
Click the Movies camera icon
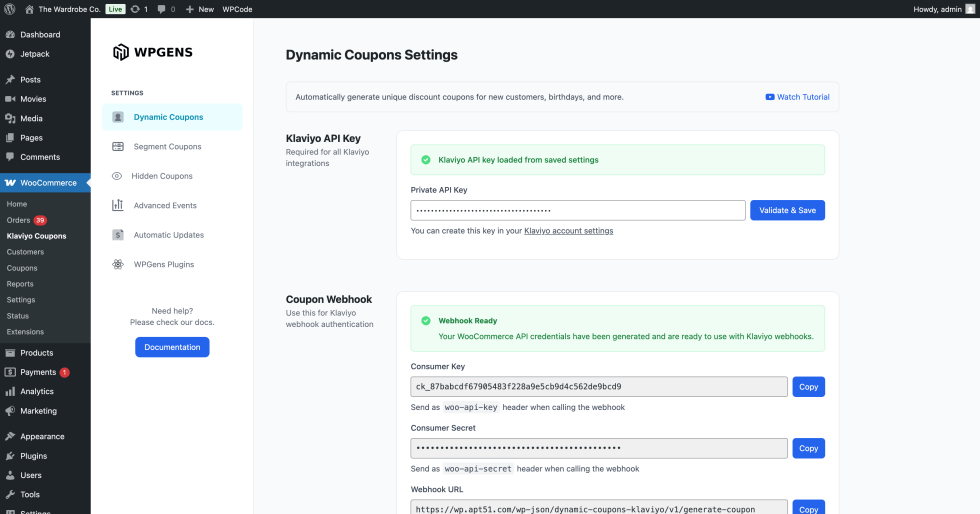pos(10,99)
